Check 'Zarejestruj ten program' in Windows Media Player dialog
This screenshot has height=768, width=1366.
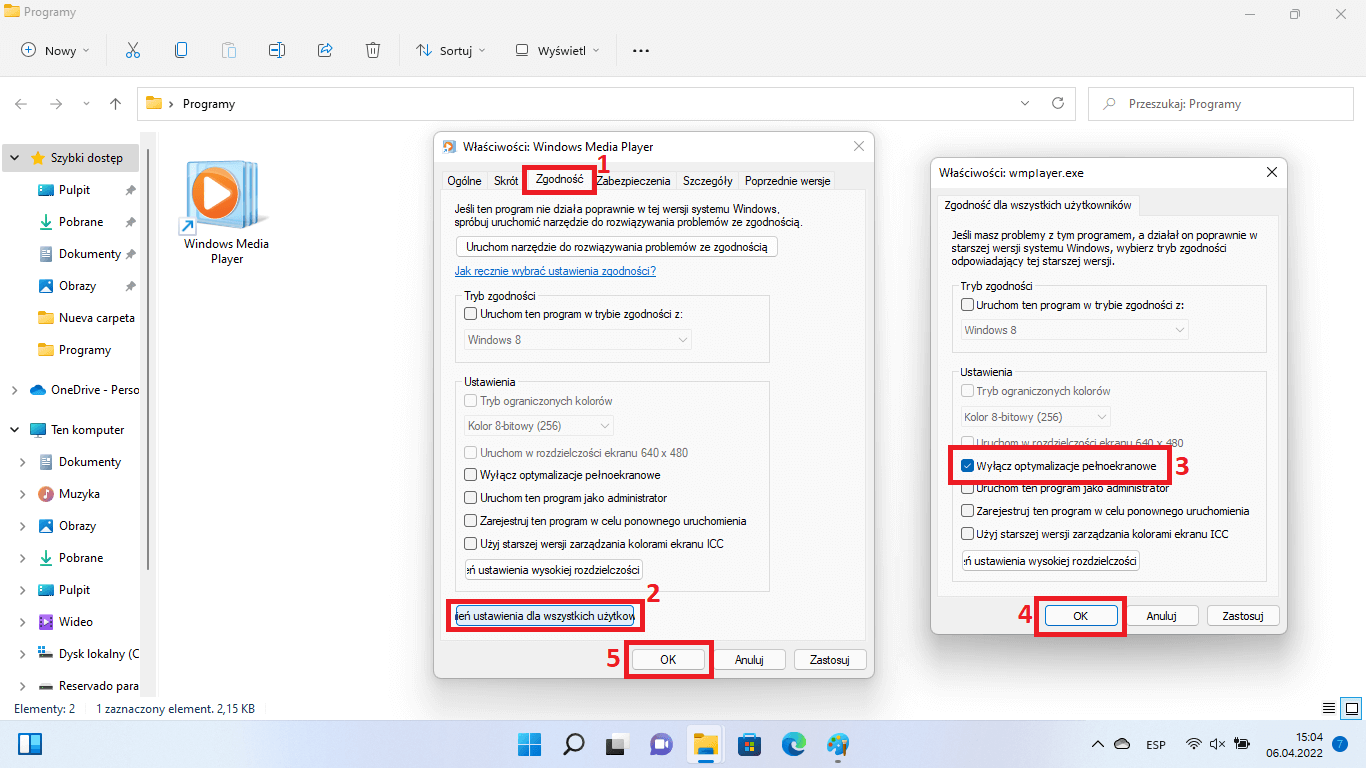(472, 521)
